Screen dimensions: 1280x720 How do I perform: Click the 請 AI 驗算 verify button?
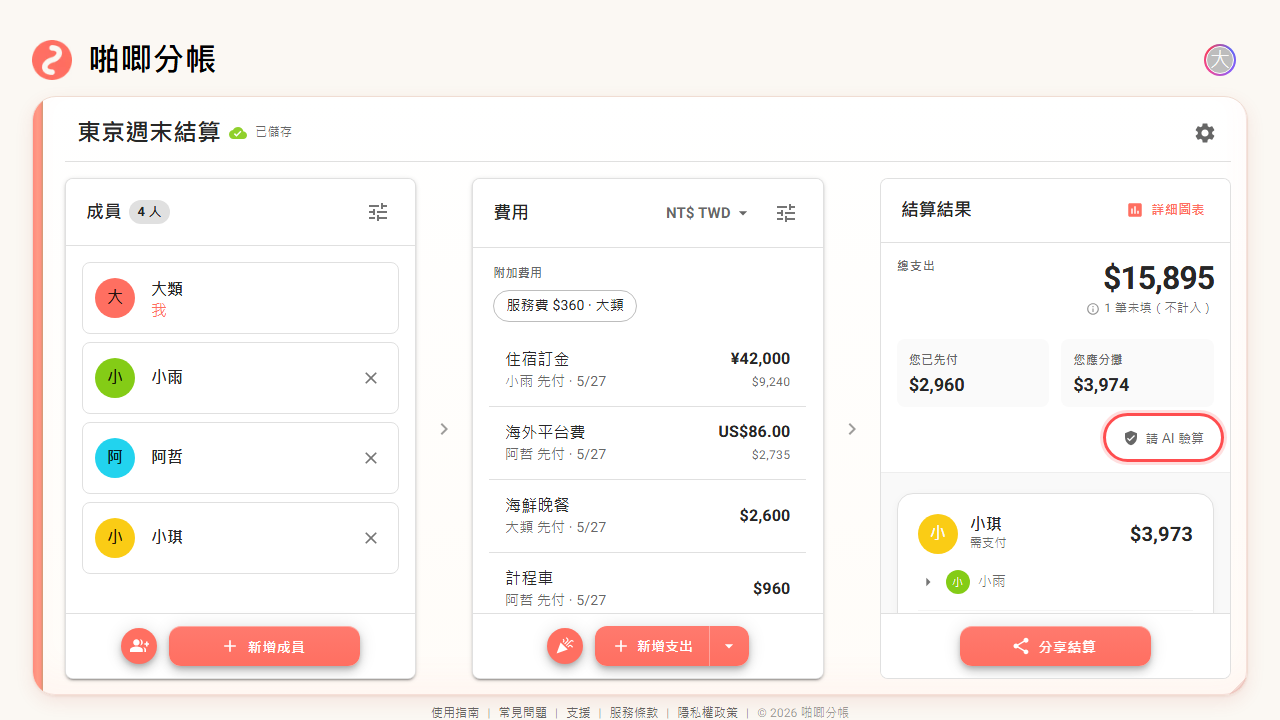pos(1163,438)
